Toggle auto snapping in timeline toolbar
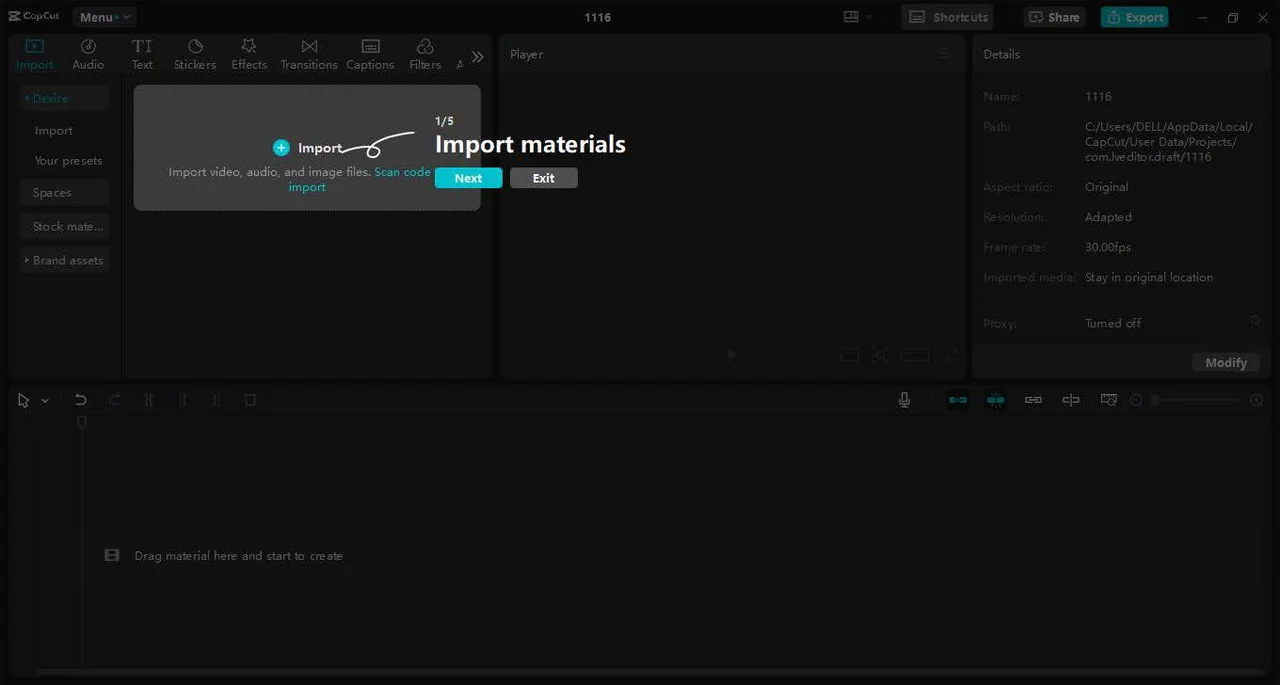This screenshot has width=1280, height=685. (x=995, y=400)
